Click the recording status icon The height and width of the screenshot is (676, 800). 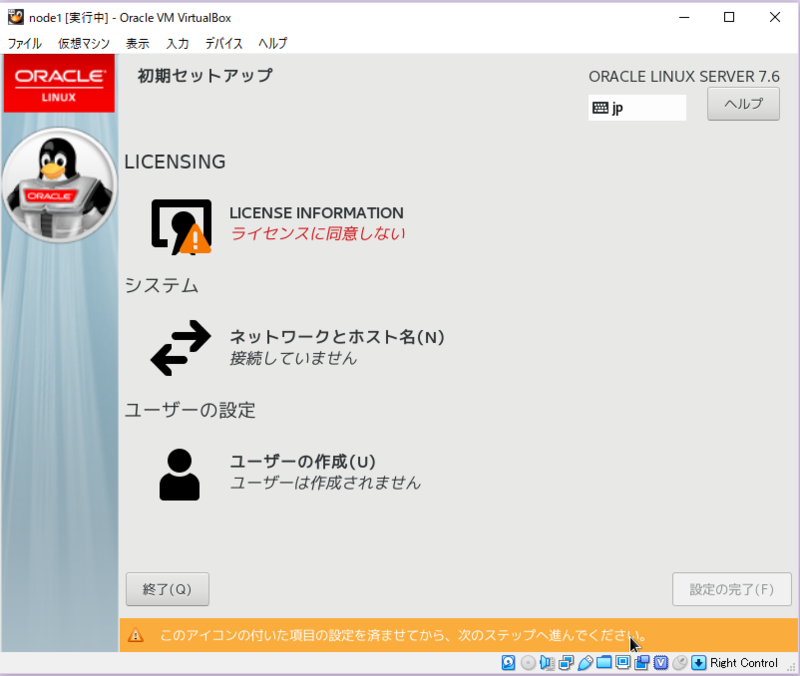(x=642, y=663)
